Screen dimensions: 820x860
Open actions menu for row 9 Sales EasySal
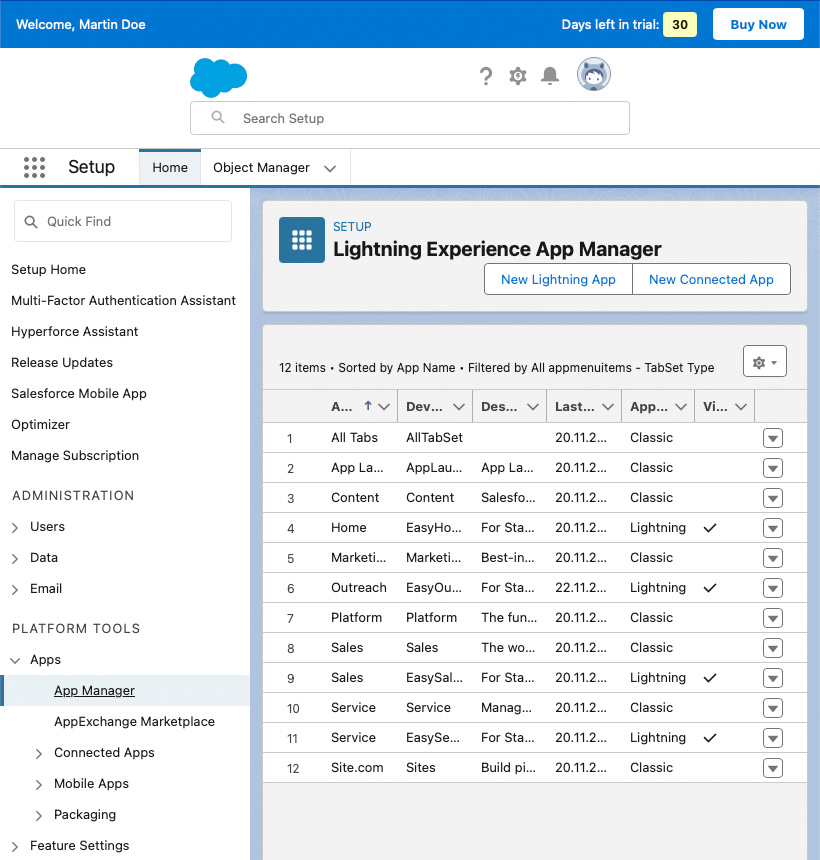[772, 678]
